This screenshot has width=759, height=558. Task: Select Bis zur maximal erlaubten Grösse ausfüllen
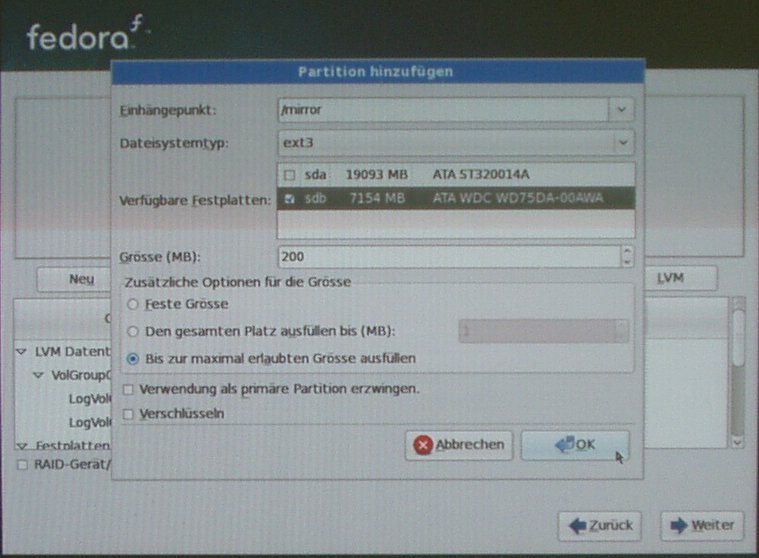(132, 357)
